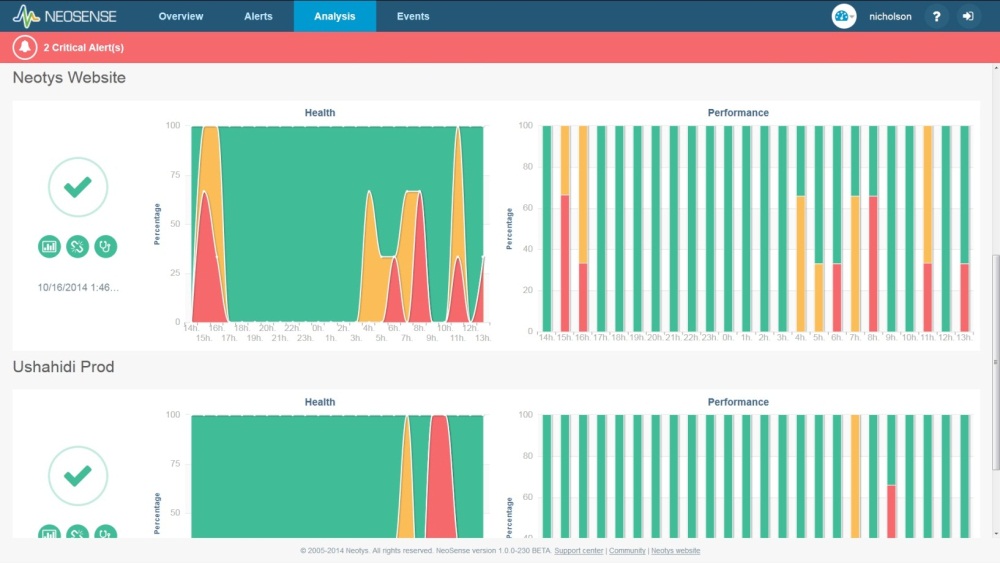Click the 8h bar in Neotys Performance chart

[873, 228]
